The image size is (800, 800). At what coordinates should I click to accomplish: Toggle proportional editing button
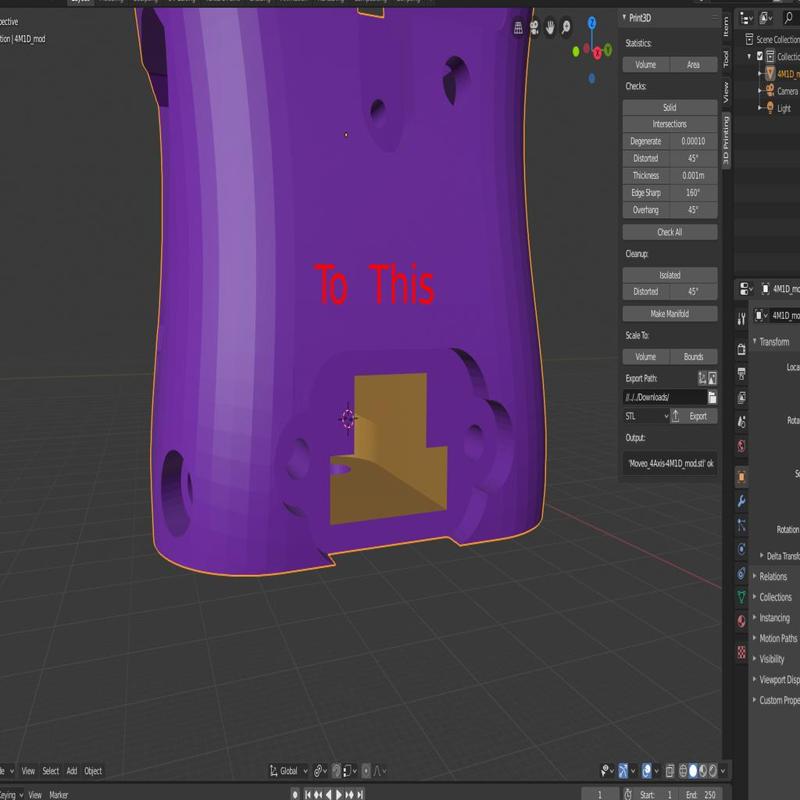(366, 770)
